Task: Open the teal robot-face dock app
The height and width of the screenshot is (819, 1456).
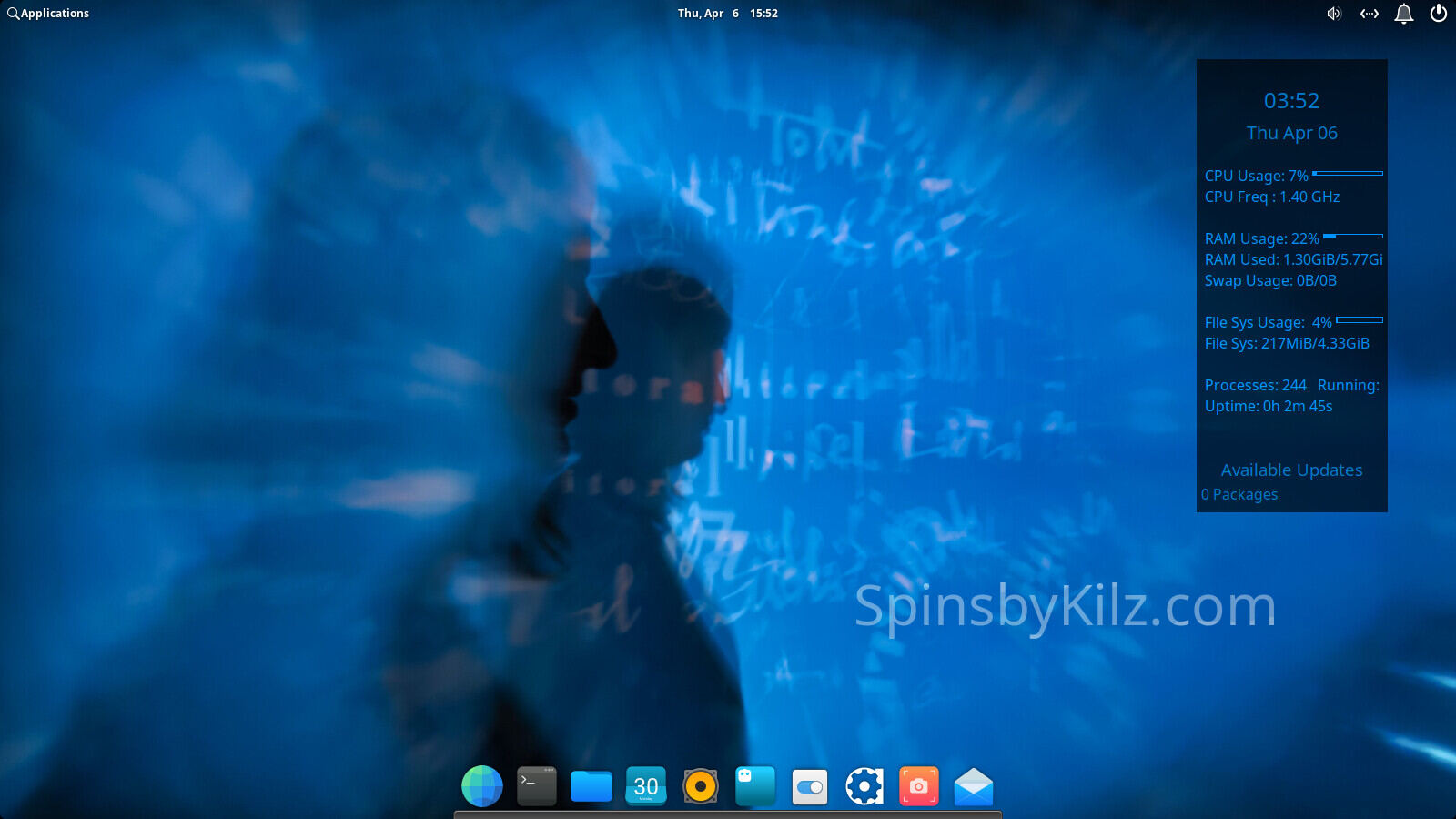Action: click(x=755, y=786)
